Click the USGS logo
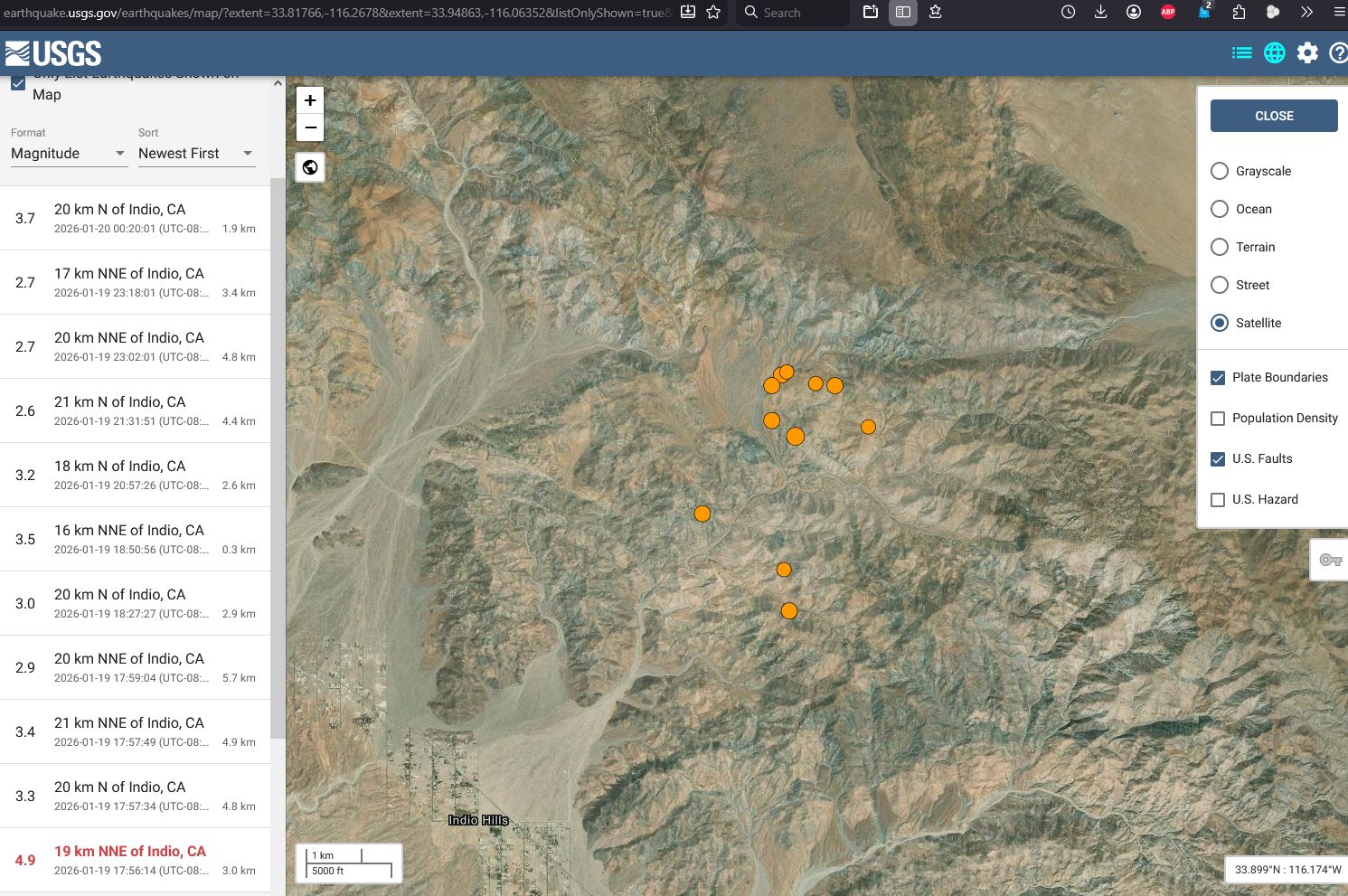Screen dimensions: 1348x896 coord(53,53)
